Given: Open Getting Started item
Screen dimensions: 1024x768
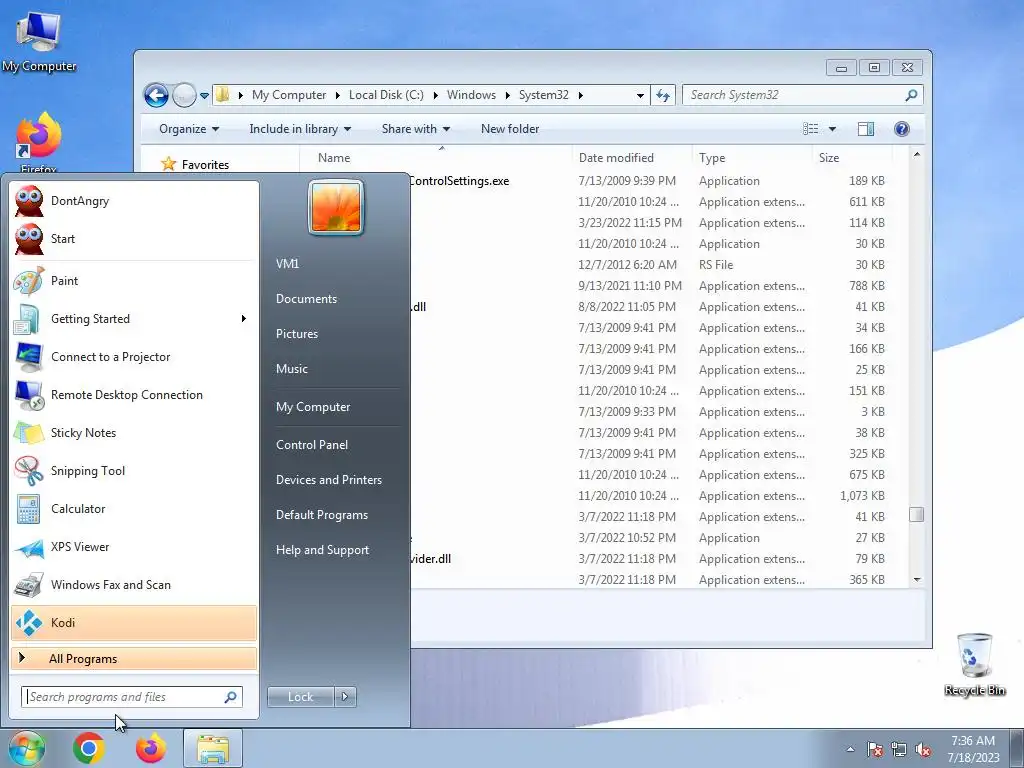Looking at the screenshot, I should (133, 319).
